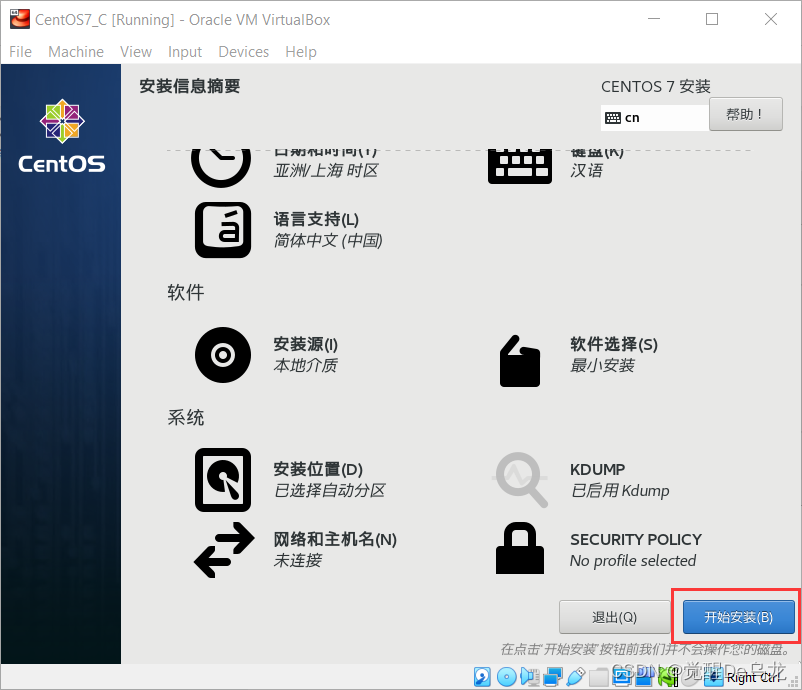Click the optical drive icon in VirtualBox status bar
Screen dimensions: 802x690
click(507, 677)
